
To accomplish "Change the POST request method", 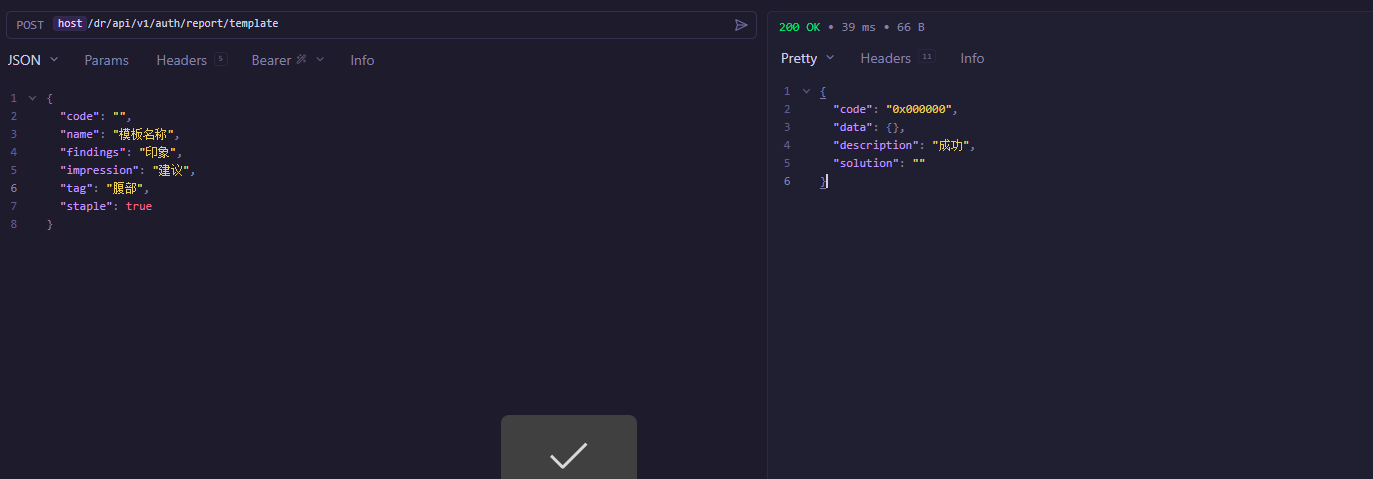I will 30,24.
